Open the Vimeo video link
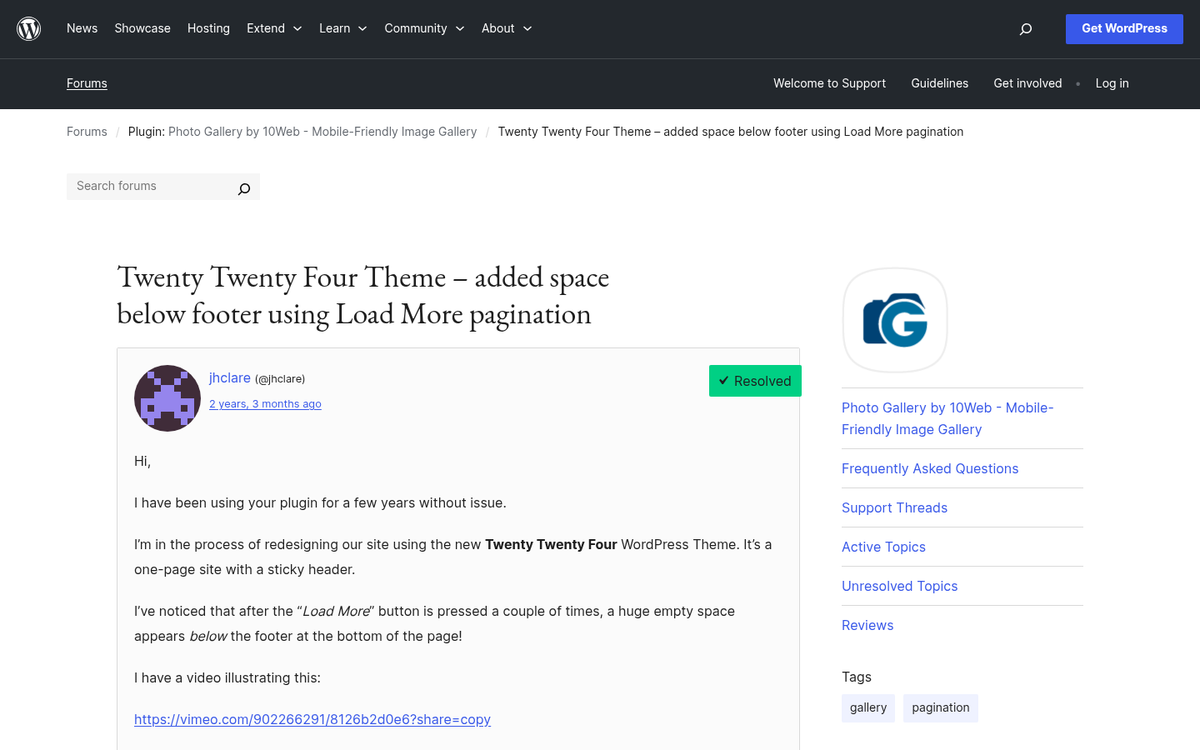1200x750 pixels. pos(312,719)
